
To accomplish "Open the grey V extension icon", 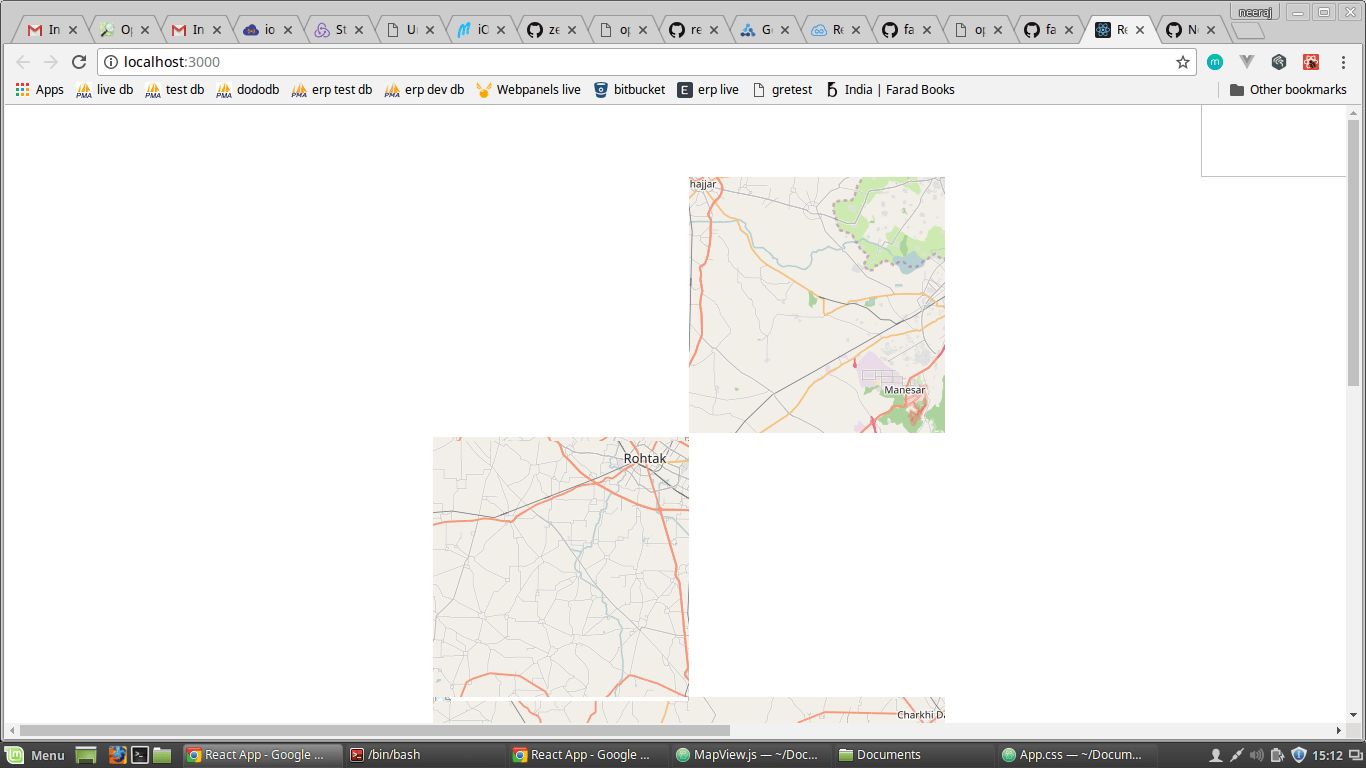I will 1247,62.
